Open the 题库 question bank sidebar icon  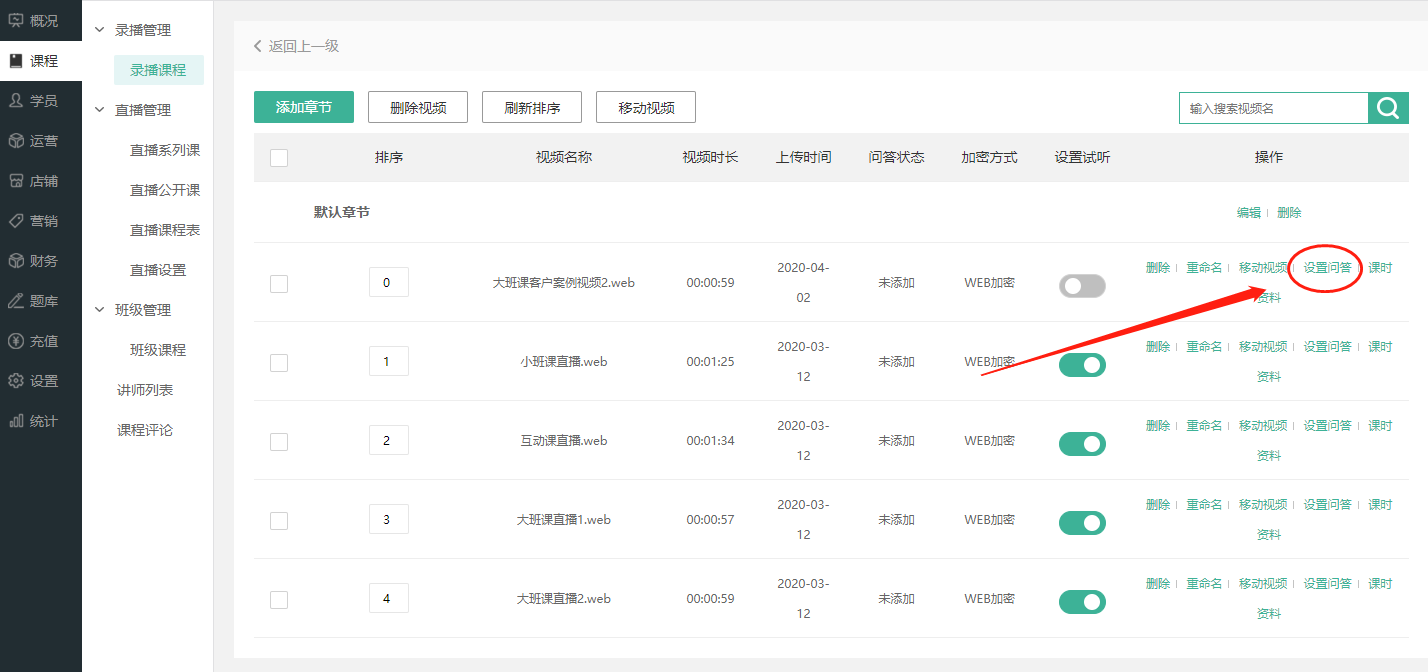pos(16,300)
